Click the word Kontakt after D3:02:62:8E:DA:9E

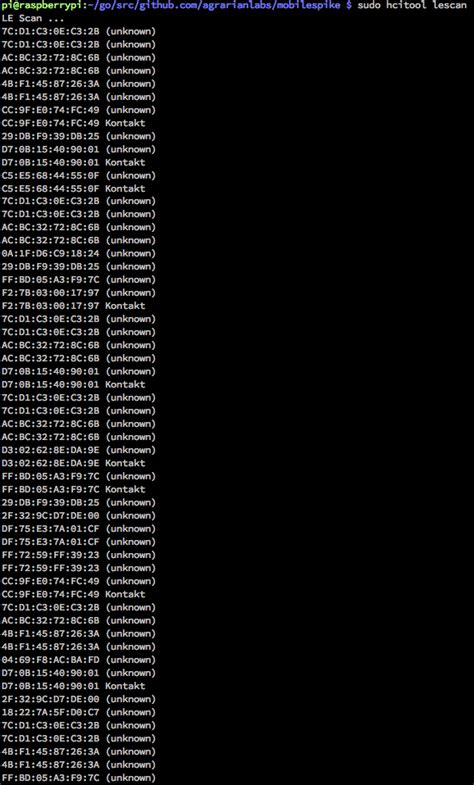coord(125,463)
